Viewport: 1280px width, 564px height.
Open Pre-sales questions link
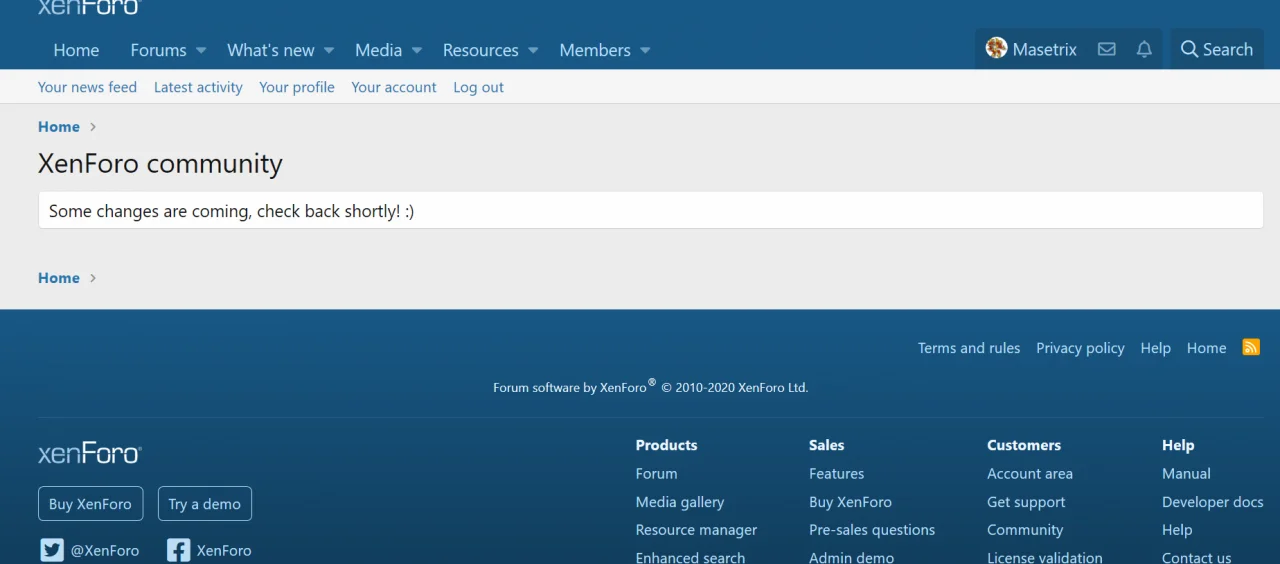pyautogui.click(x=872, y=530)
